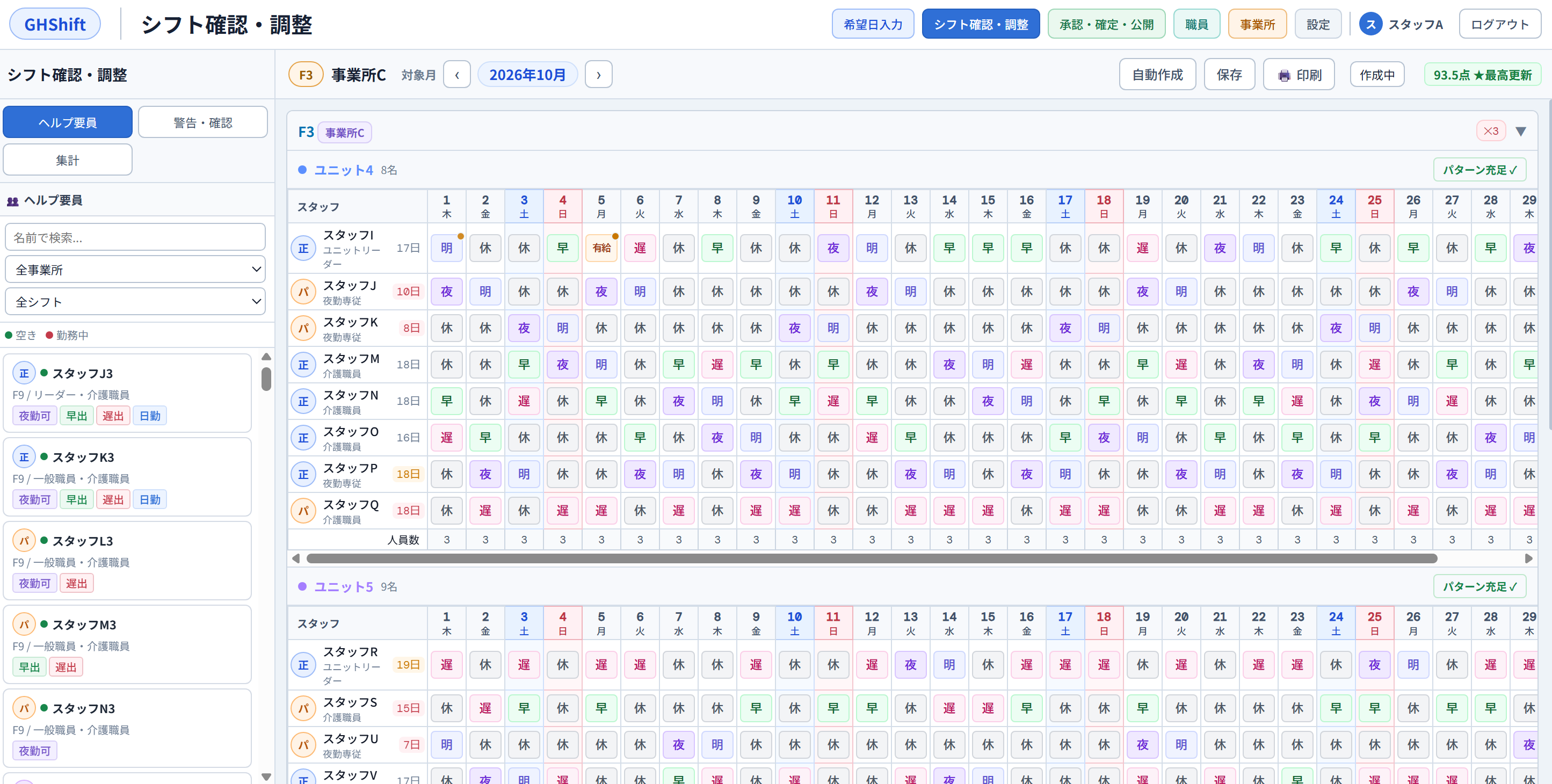Click the 正 badge for スタッフI
This screenshot has width=1552, height=784.
pyautogui.click(x=303, y=248)
